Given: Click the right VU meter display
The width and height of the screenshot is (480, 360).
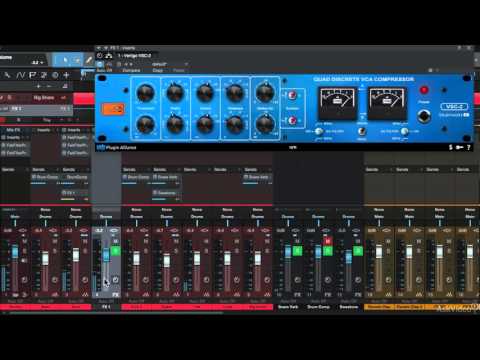Looking at the screenshot, I should click(x=387, y=103).
